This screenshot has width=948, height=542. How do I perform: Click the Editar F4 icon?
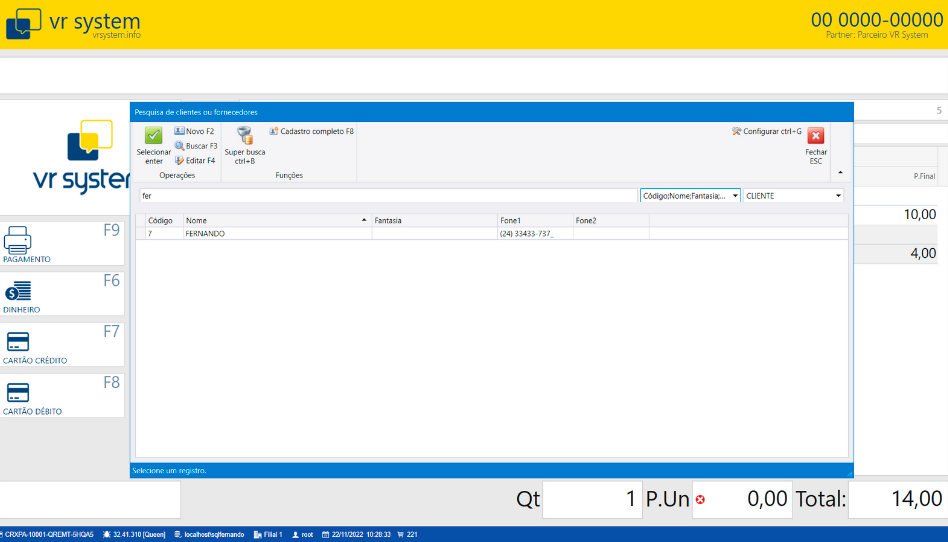coord(180,160)
